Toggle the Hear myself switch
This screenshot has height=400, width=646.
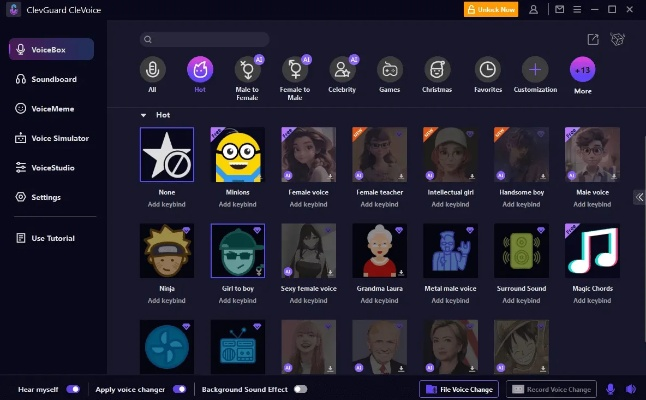click(73, 389)
